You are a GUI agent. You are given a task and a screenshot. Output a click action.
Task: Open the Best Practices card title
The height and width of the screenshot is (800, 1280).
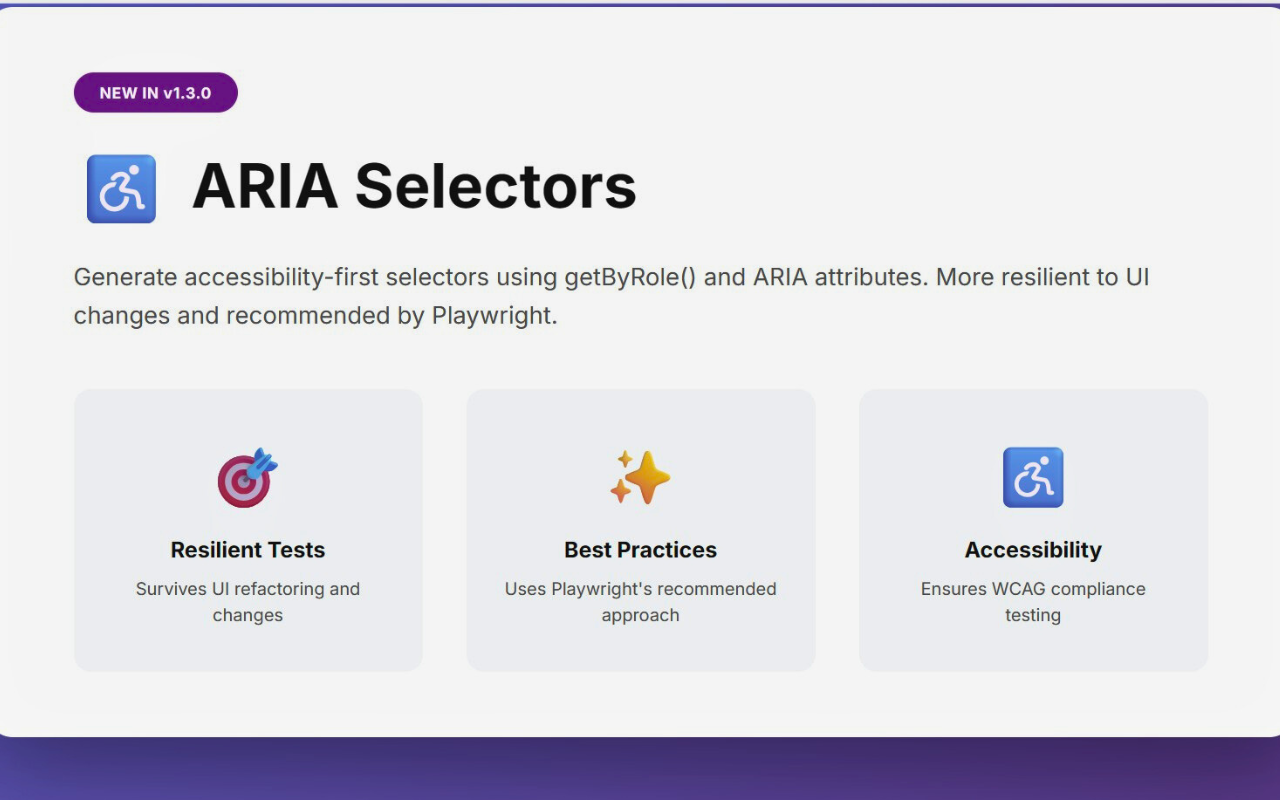[640, 550]
